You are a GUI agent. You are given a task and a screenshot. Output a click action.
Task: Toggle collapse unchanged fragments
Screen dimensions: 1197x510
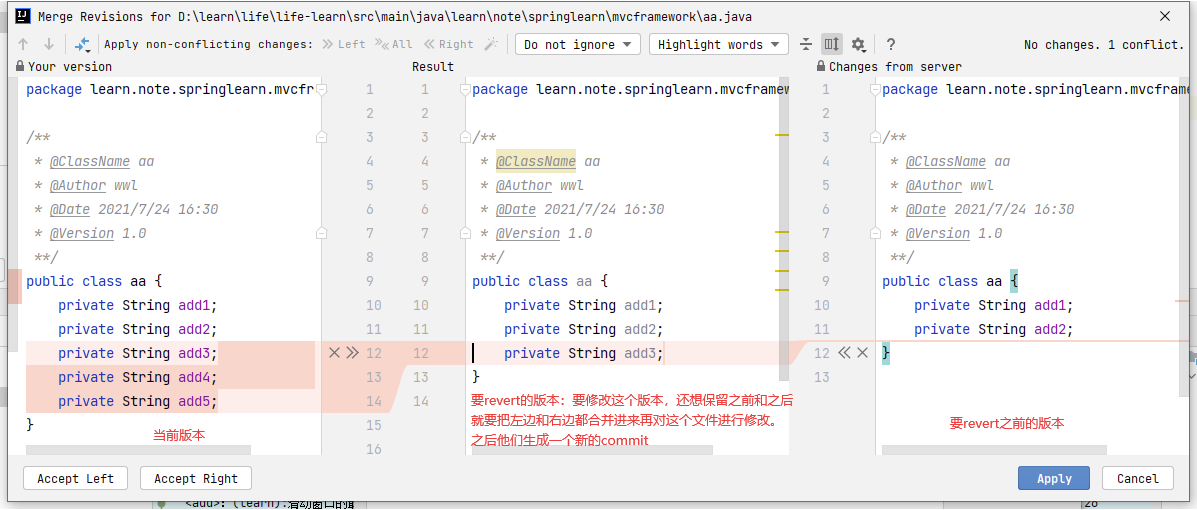point(806,44)
